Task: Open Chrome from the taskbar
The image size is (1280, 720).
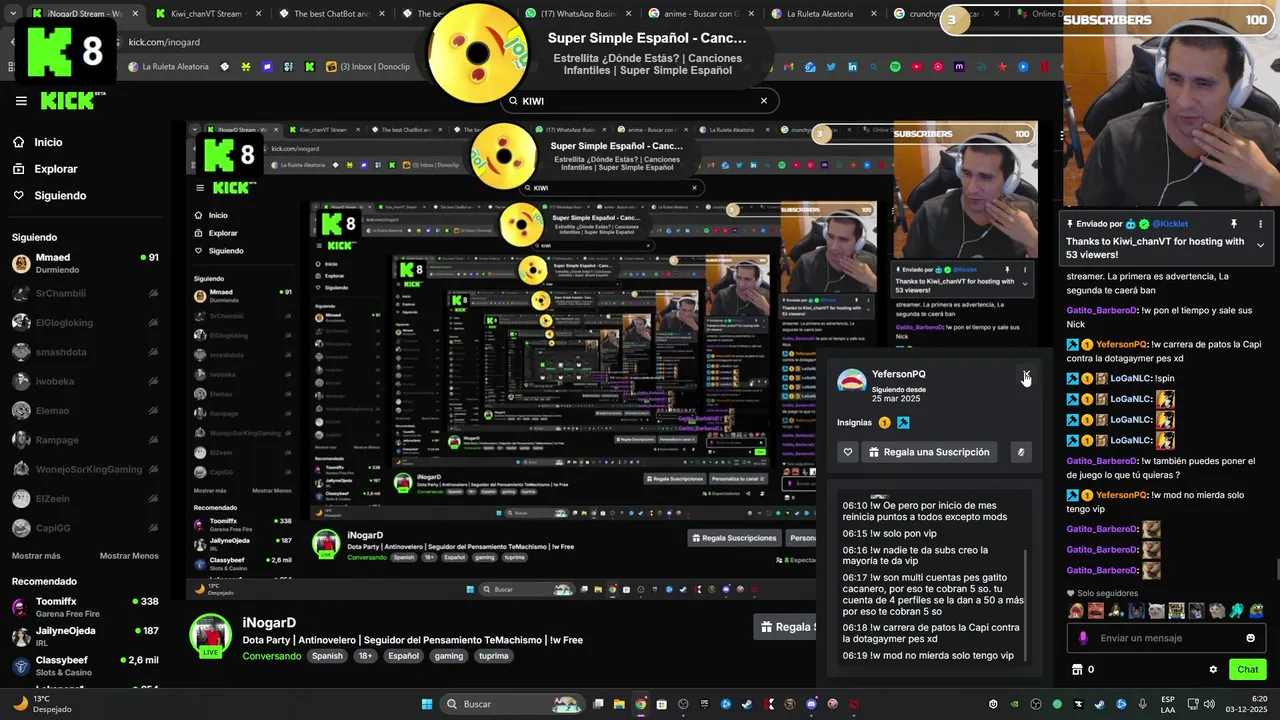Action: pos(641,704)
